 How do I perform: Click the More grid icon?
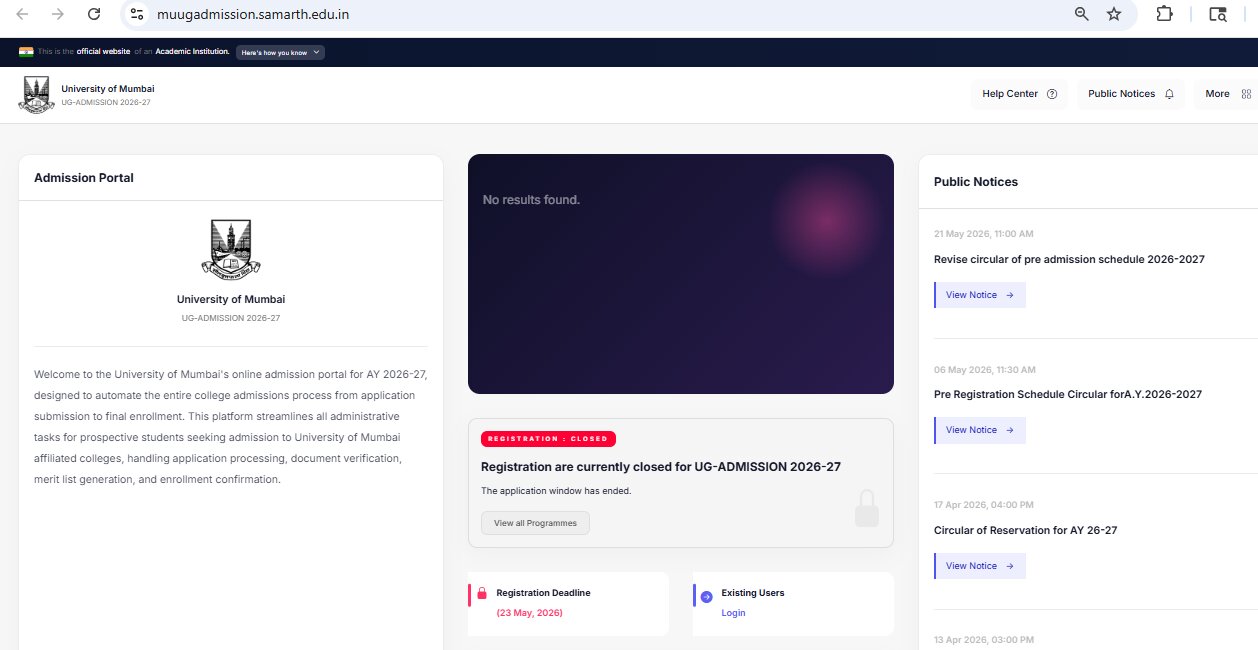[x=1246, y=94]
